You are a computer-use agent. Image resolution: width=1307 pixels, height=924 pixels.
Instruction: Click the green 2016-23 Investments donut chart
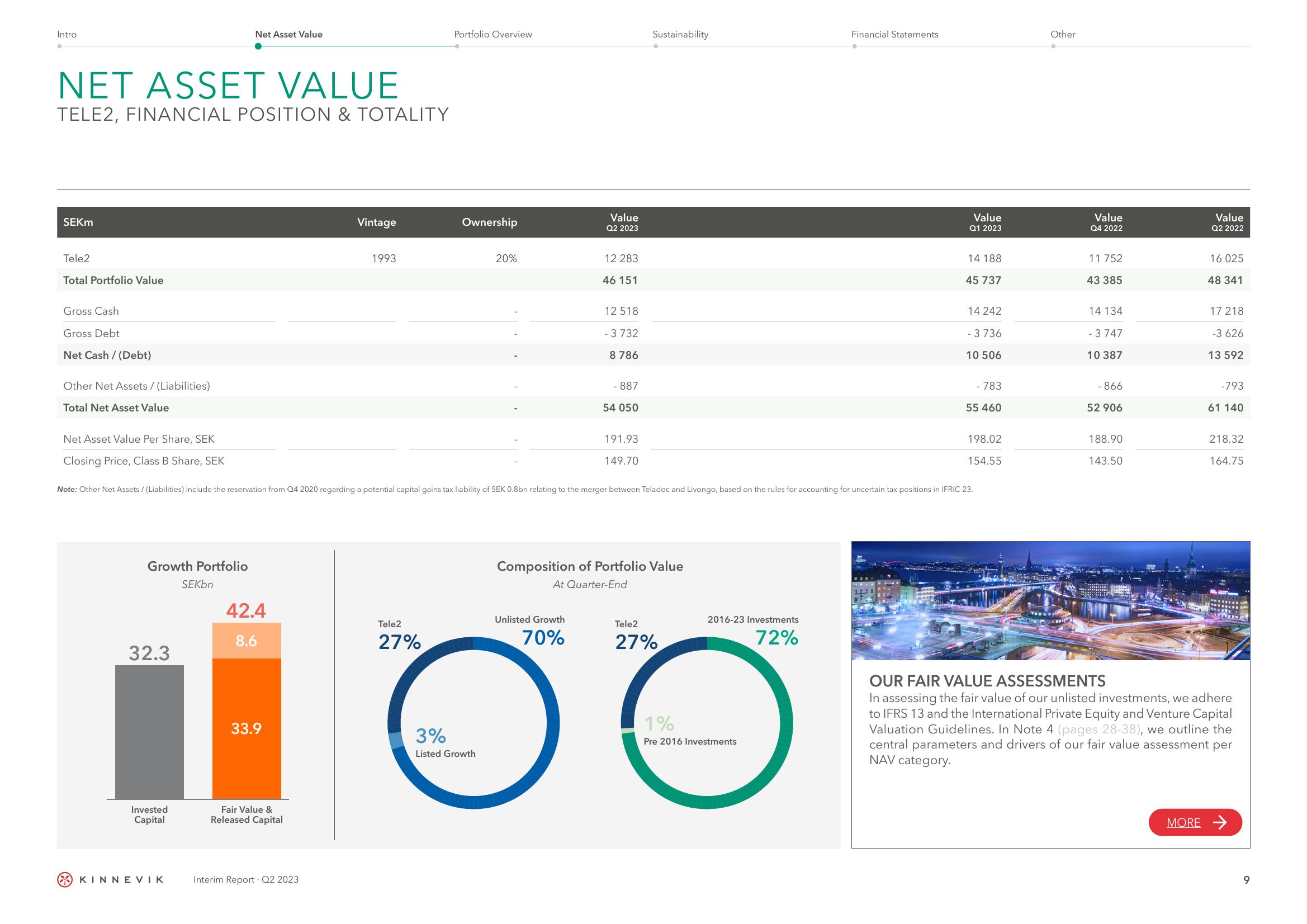point(707,723)
